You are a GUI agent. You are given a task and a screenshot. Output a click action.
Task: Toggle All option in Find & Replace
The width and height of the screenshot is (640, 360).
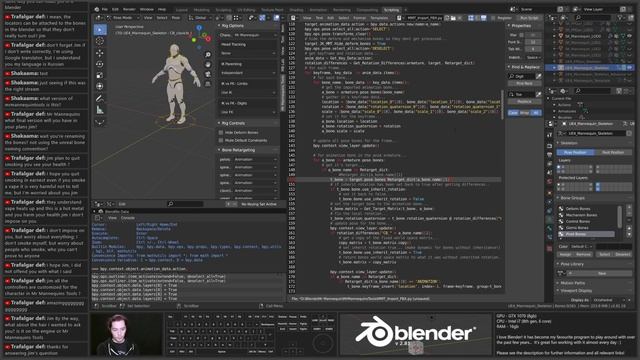[x=536, y=113]
